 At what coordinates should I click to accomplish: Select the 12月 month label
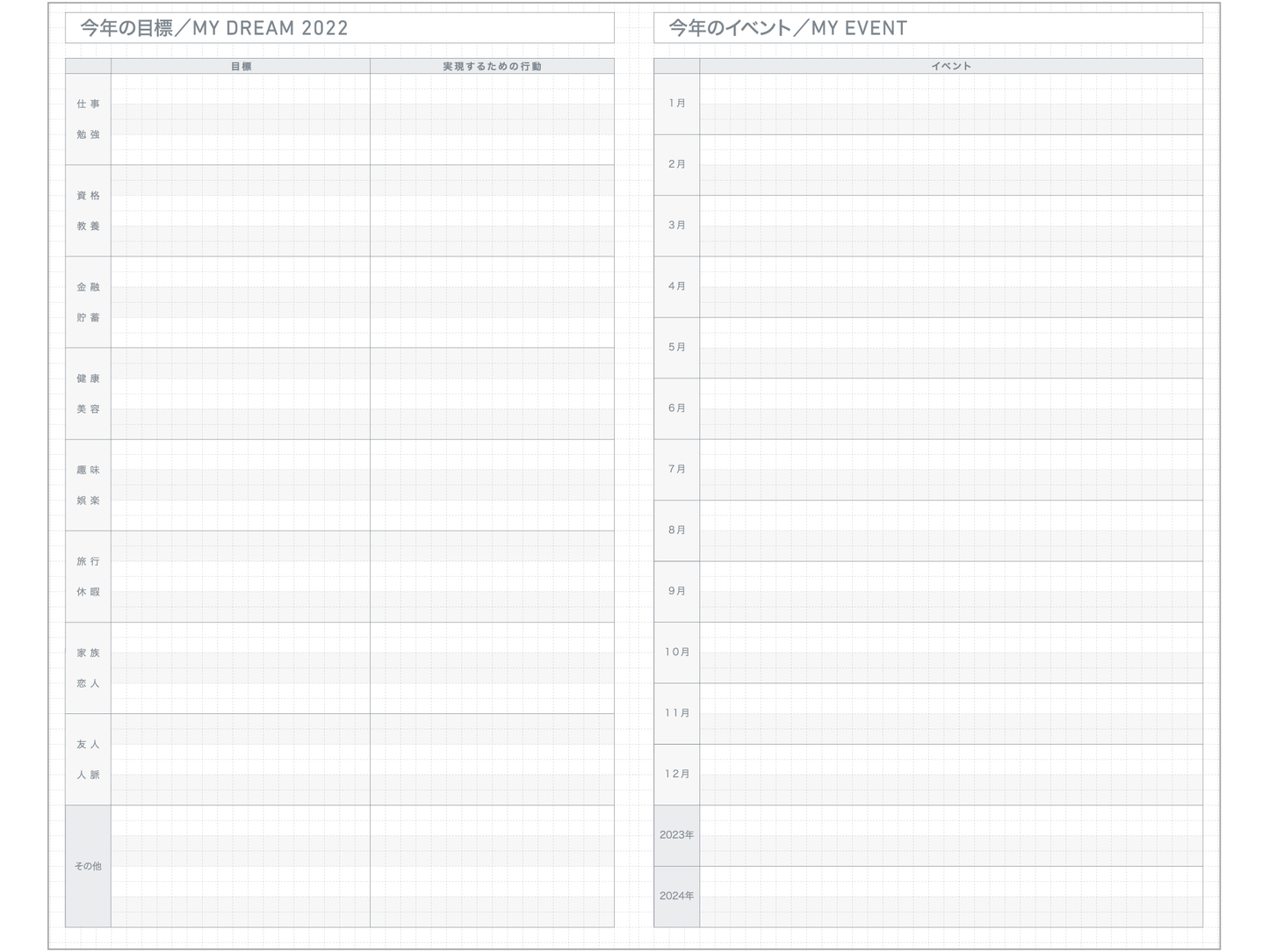pyautogui.click(x=677, y=775)
